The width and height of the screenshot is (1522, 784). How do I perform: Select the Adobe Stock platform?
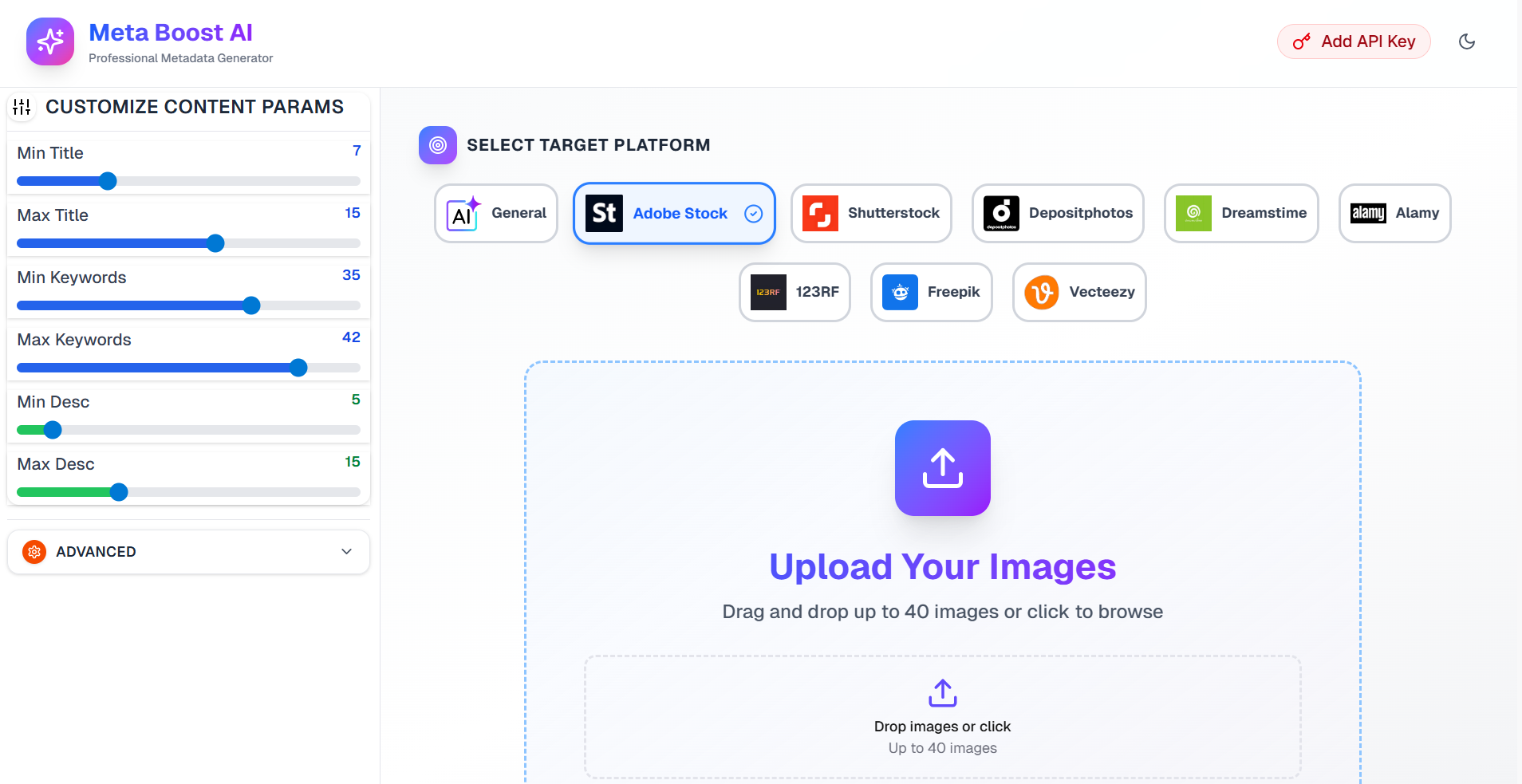[674, 213]
